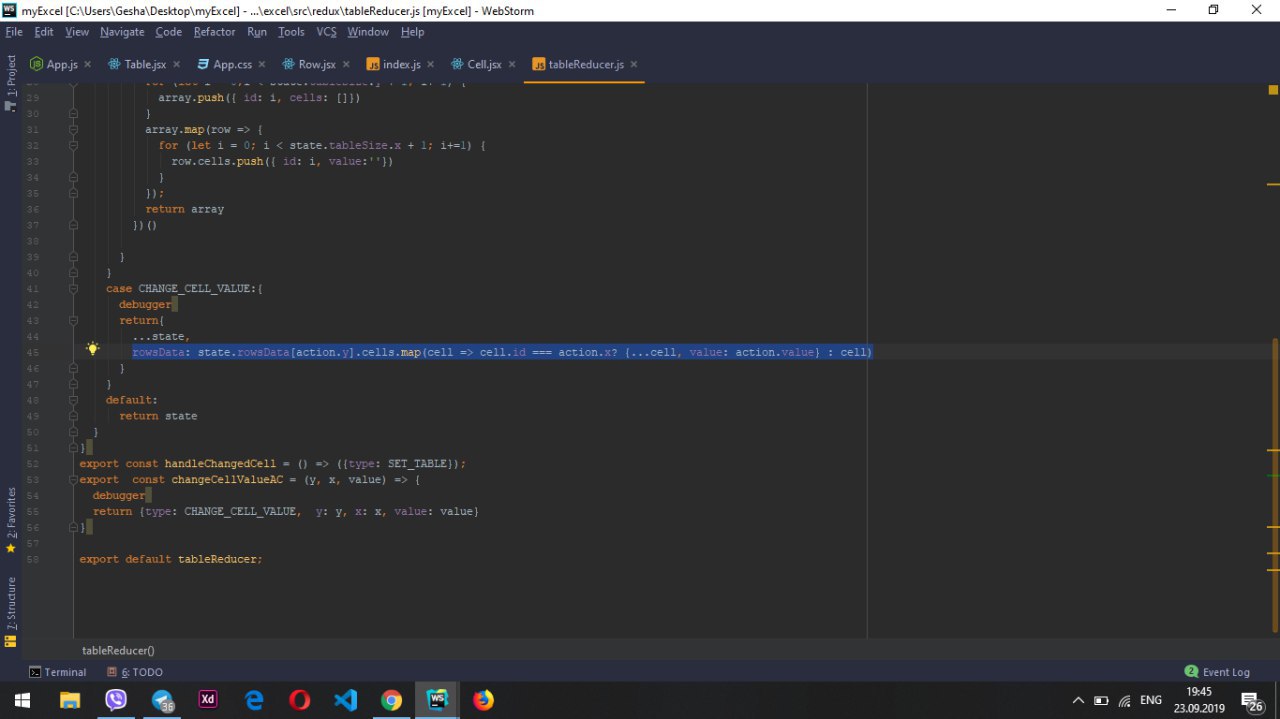Open the Edit menu
The width and height of the screenshot is (1280, 719).
(x=44, y=32)
